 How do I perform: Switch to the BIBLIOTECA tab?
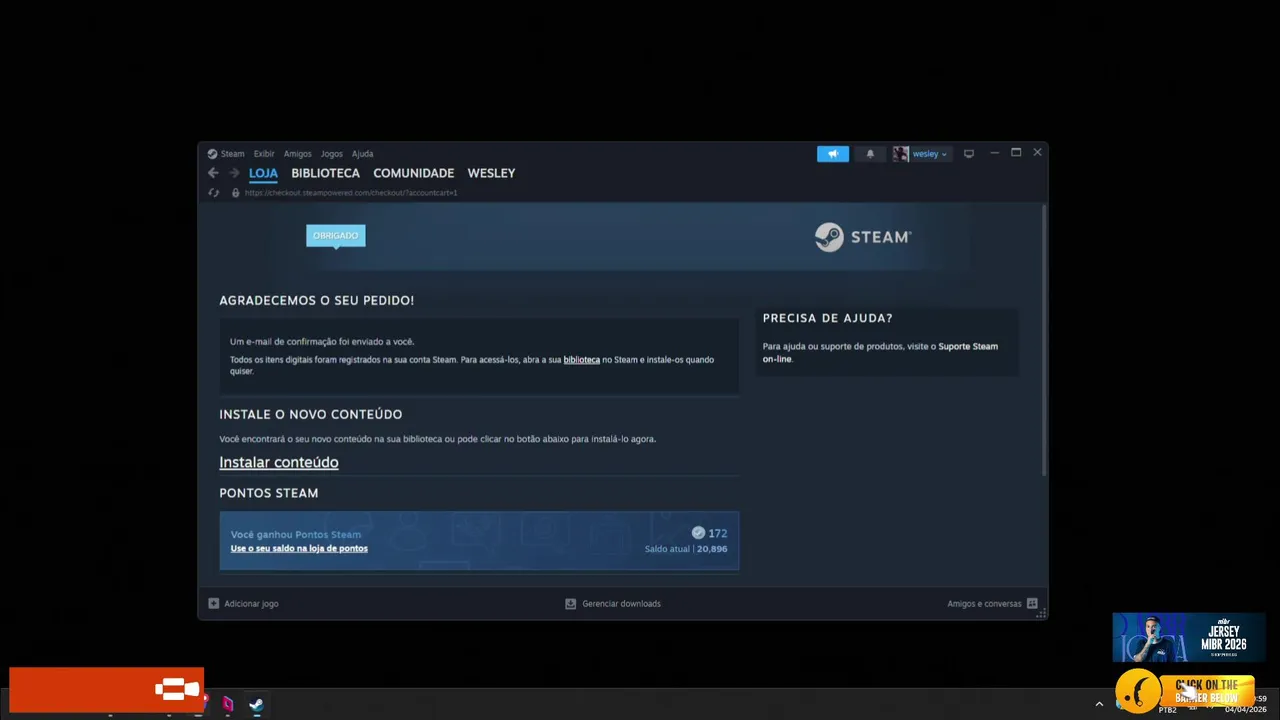[x=325, y=173]
